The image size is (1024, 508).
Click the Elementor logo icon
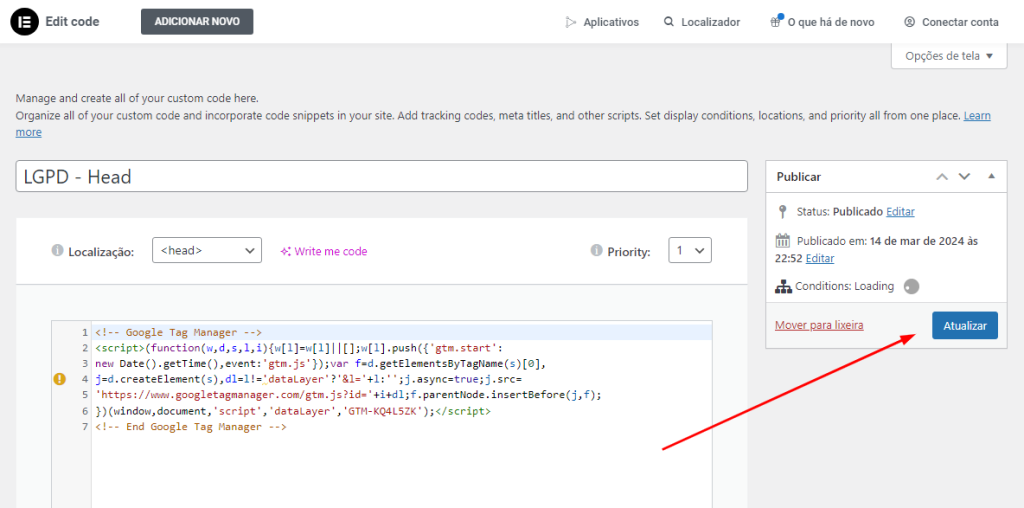[25, 22]
